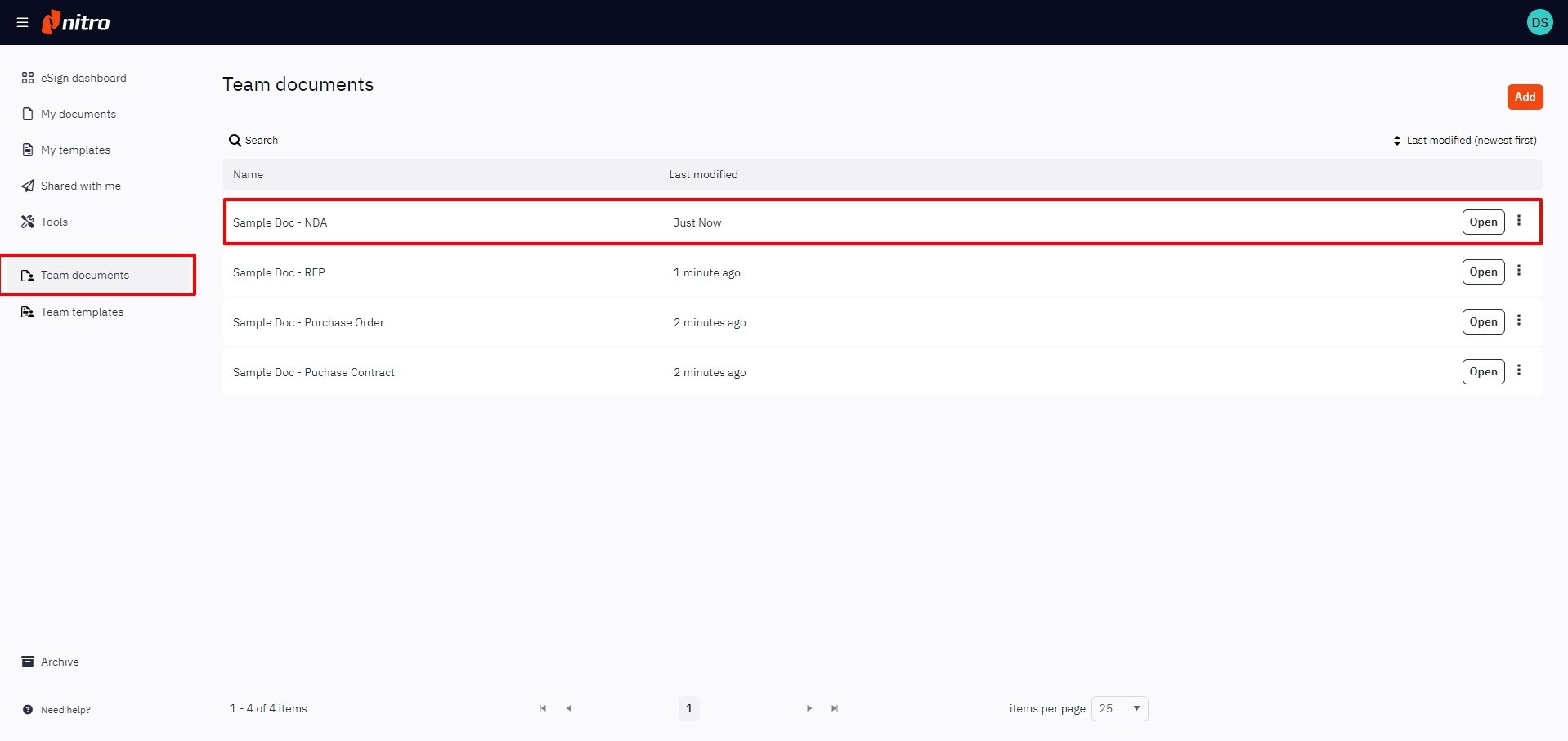Screen dimensions: 1568x741
Task: Open the Tools section
Action: [54, 222]
